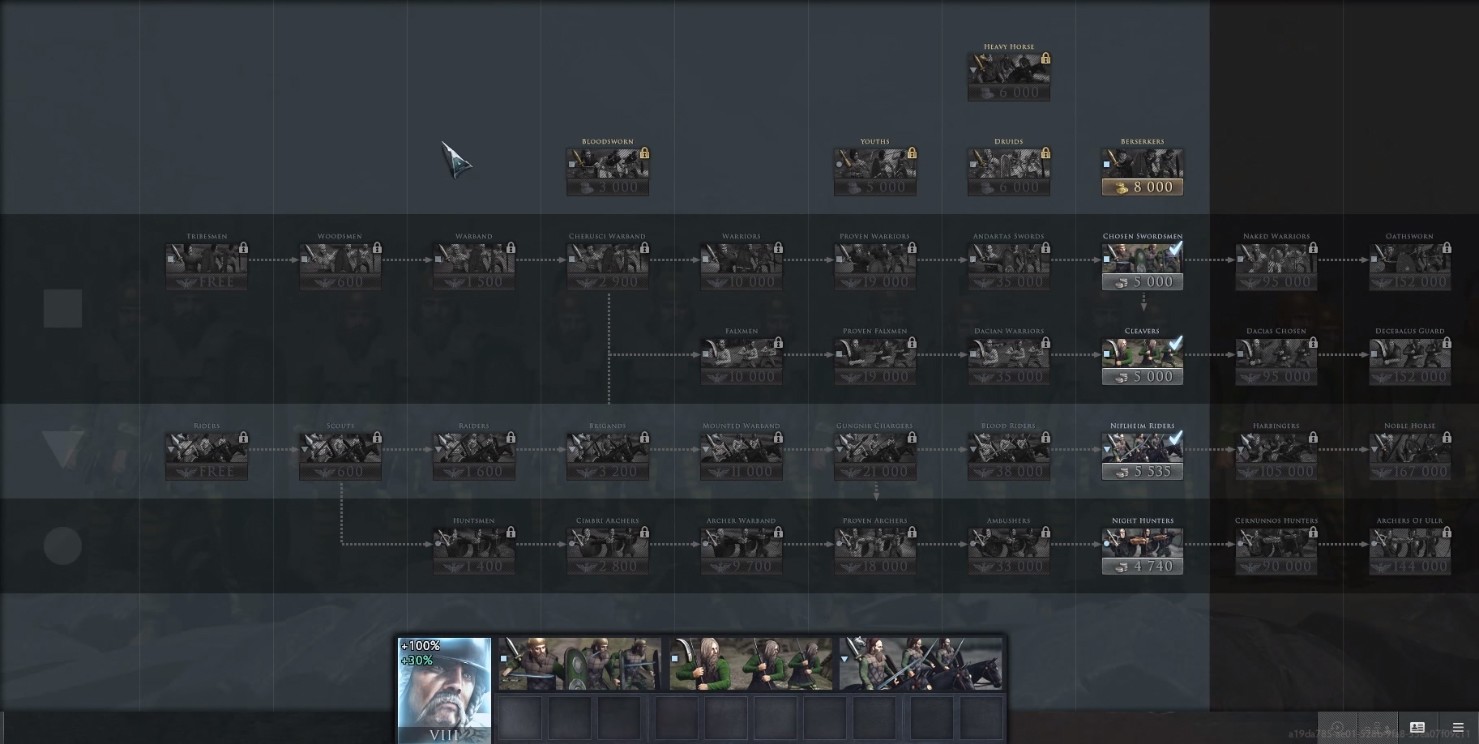Image resolution: width=1479 pixels, height=744 pixels.
Task: Click the premium Heavy Horse unit card
Action: 1009,78
